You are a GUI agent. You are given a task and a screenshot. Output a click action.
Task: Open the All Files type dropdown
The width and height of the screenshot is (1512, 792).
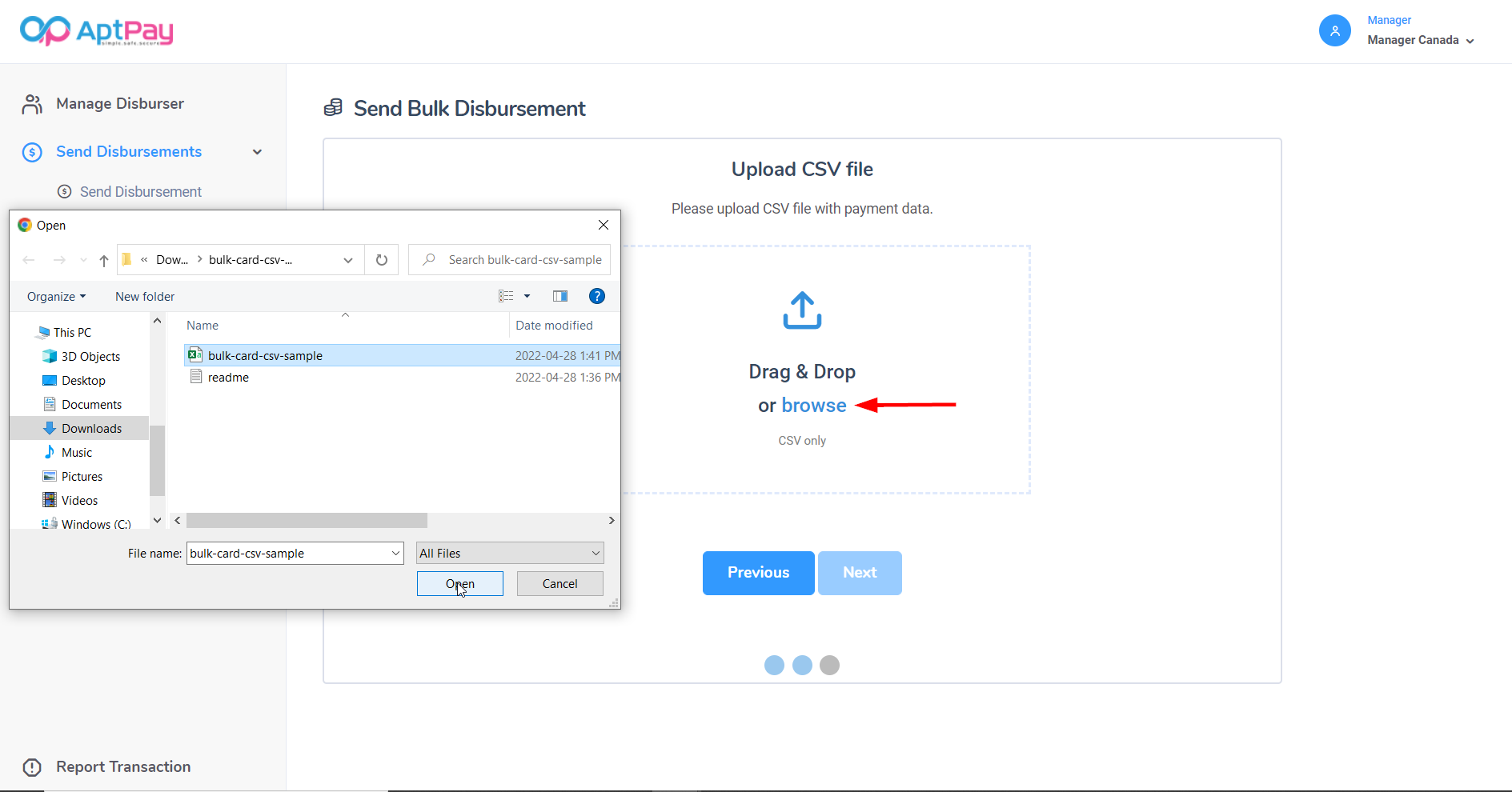pyautogui.click(x=510, y=554)
